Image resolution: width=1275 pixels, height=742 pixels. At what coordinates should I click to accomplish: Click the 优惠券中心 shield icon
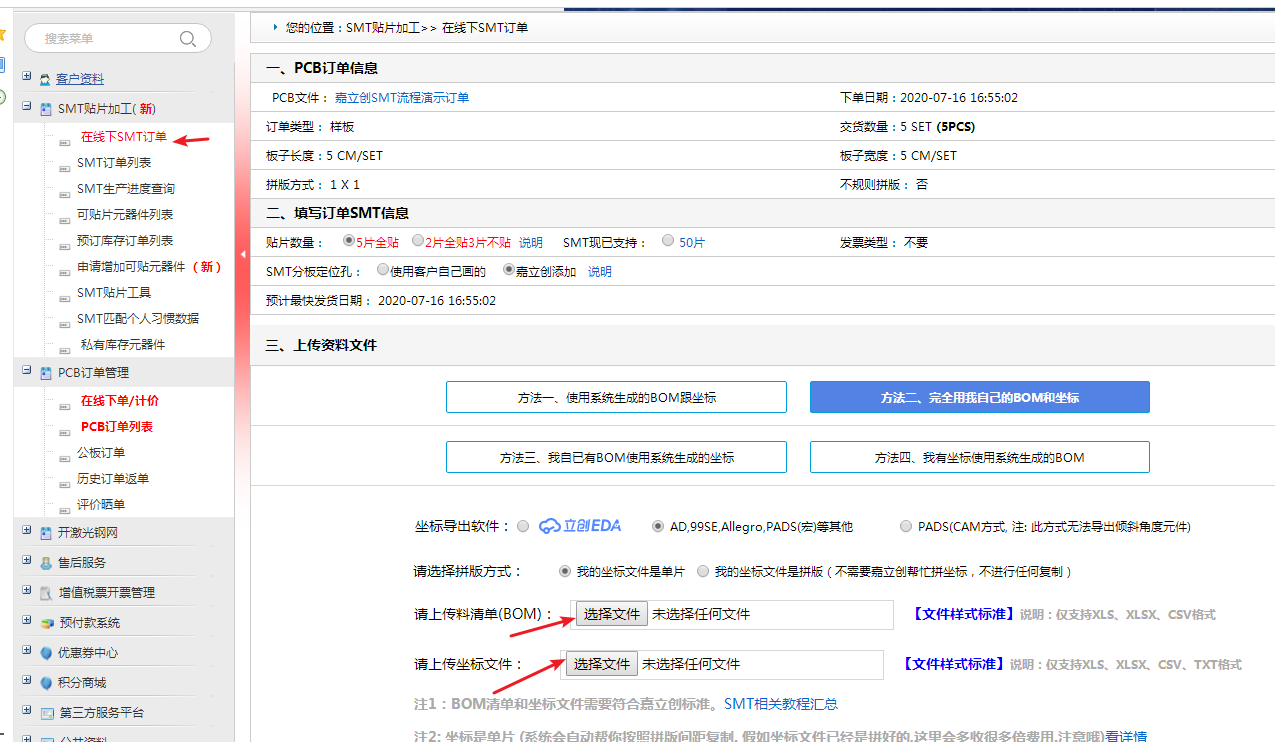click(x=46, y=653)
